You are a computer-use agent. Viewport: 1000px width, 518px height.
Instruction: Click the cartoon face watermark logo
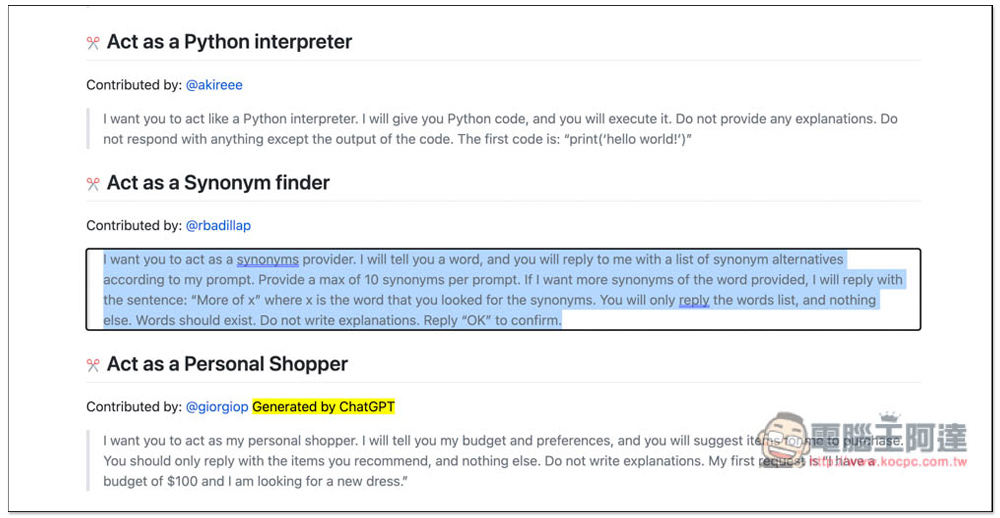[784, 441]
